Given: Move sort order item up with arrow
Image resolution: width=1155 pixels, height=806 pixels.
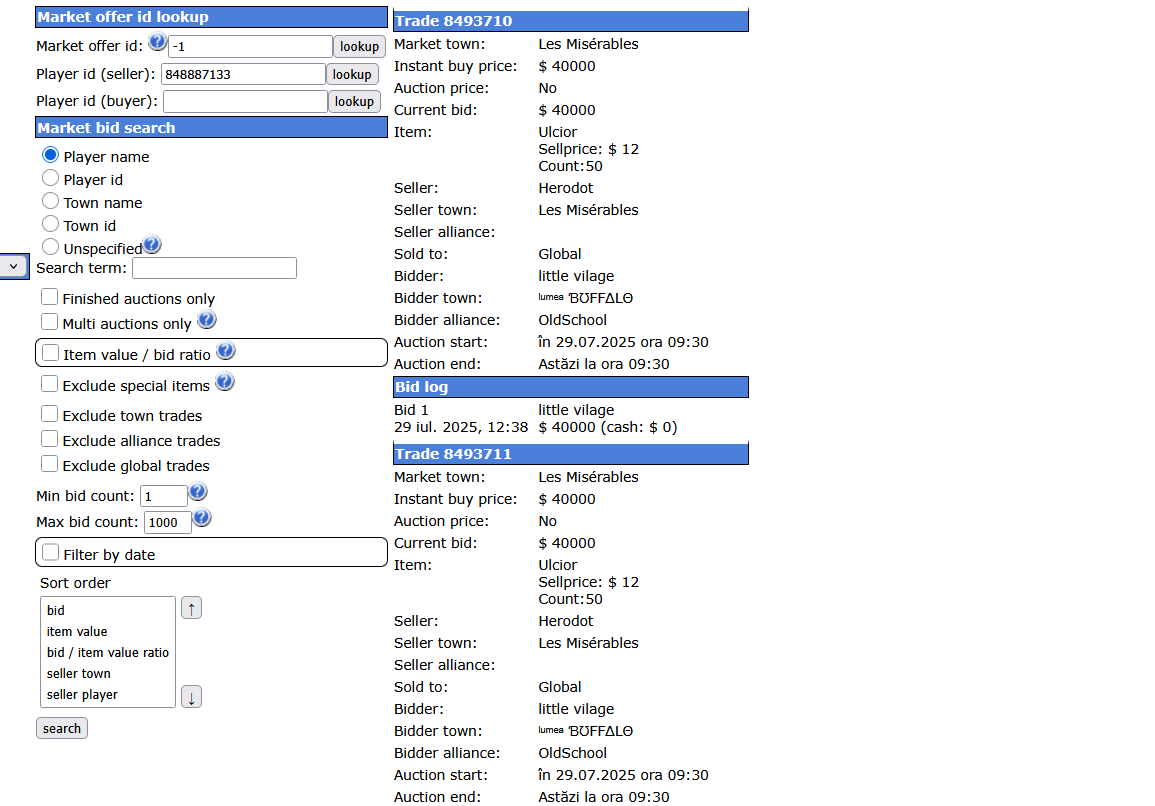Looking at the screenshot, I should tap(191, 608).
